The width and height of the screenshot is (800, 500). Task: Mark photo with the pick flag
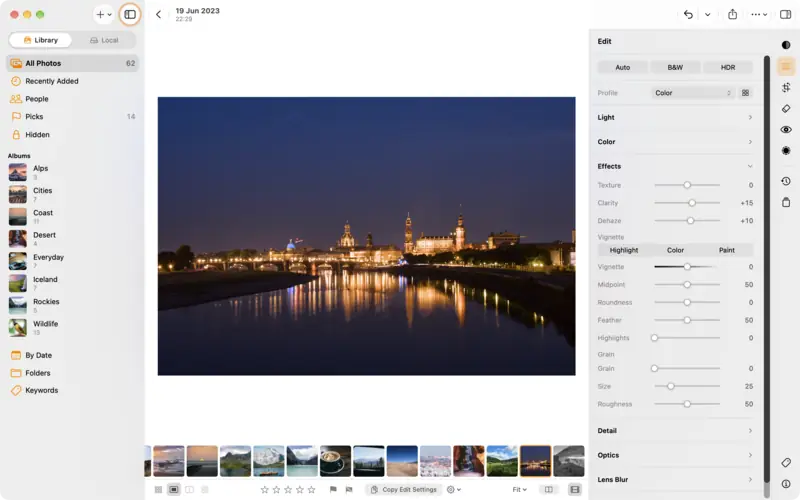pos(333,489)
